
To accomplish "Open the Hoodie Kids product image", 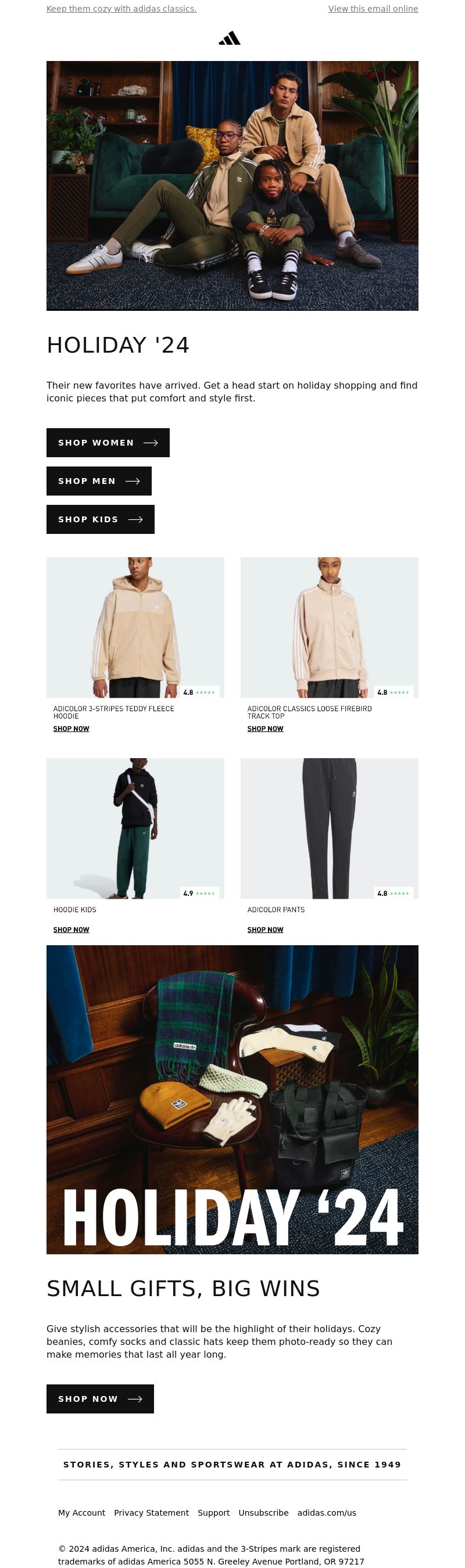I will (x=135, y=828).
